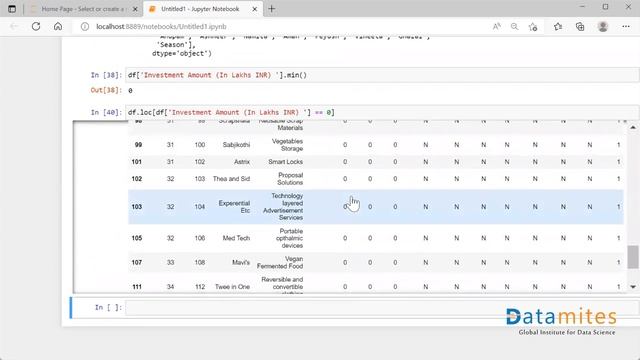Select row index 103 cell
The height and width of the screenshot is (360, 640).
tap(137, 207)
